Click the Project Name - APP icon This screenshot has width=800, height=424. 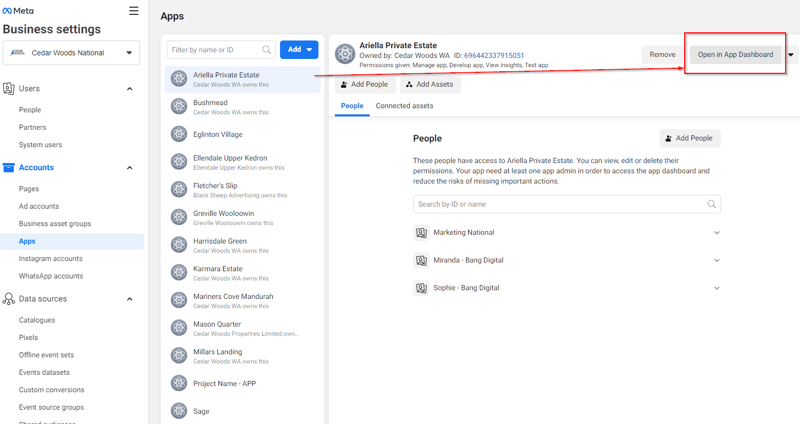click(179, 383)
